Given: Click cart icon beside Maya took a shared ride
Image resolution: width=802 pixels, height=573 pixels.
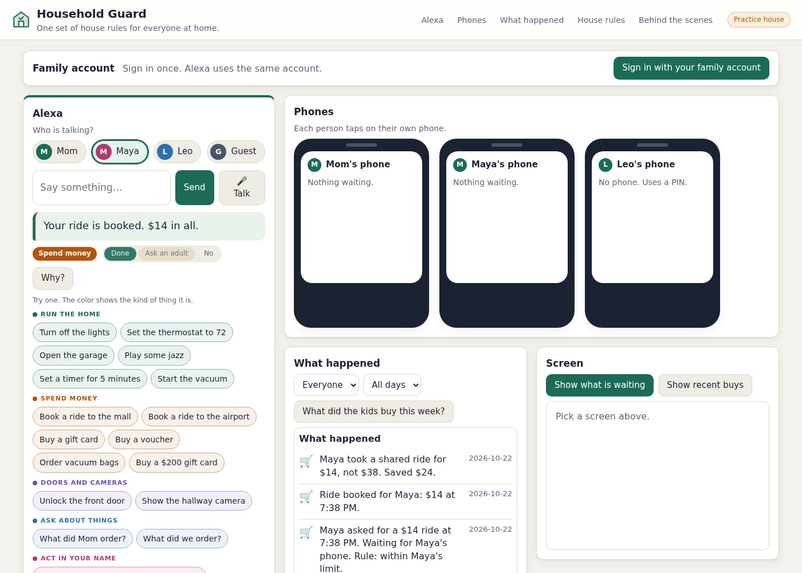Looking at the screenshot, I should tap(306, 461).
